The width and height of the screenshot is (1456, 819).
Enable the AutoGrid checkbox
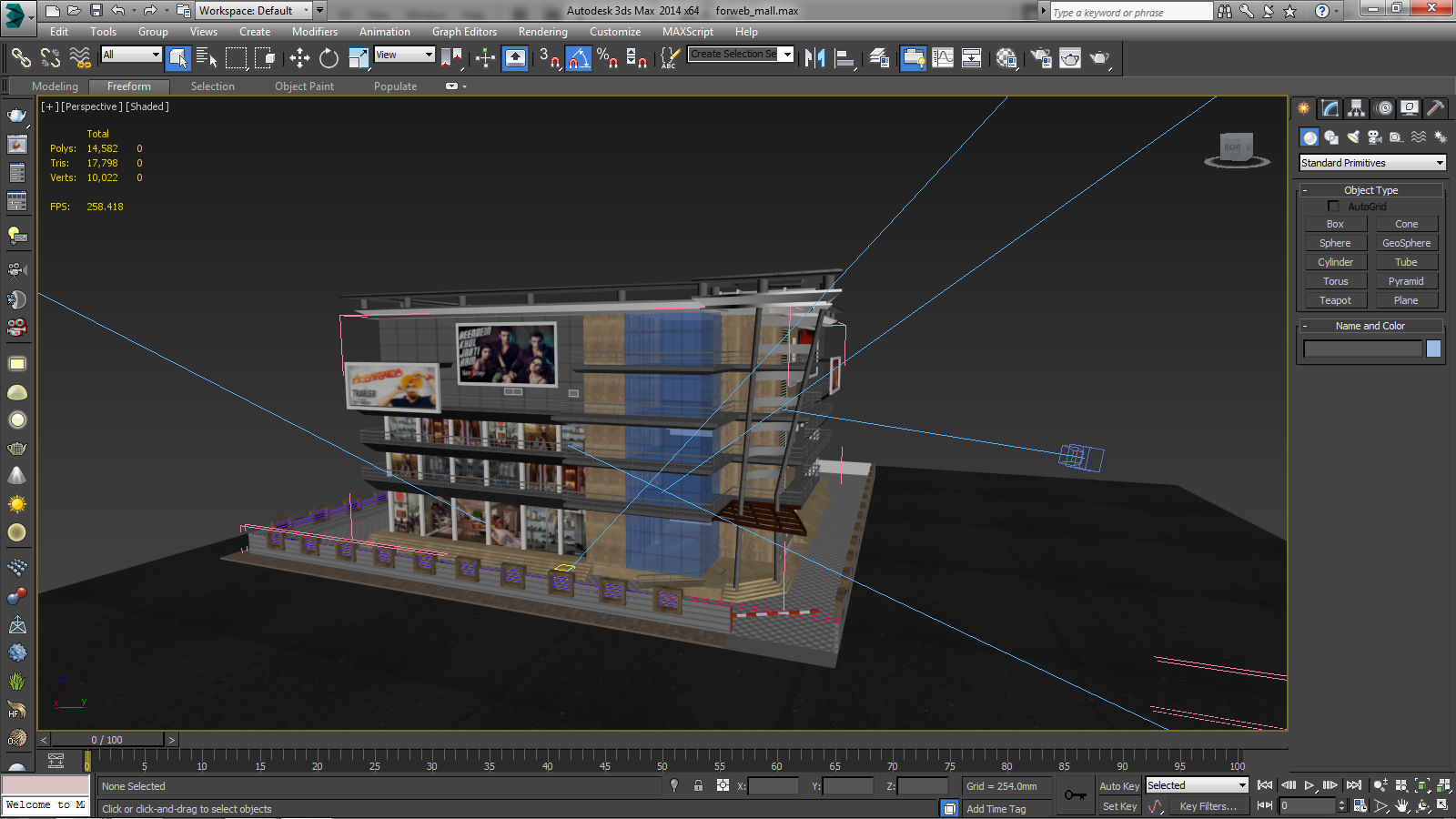click(x=1333, y=206)
